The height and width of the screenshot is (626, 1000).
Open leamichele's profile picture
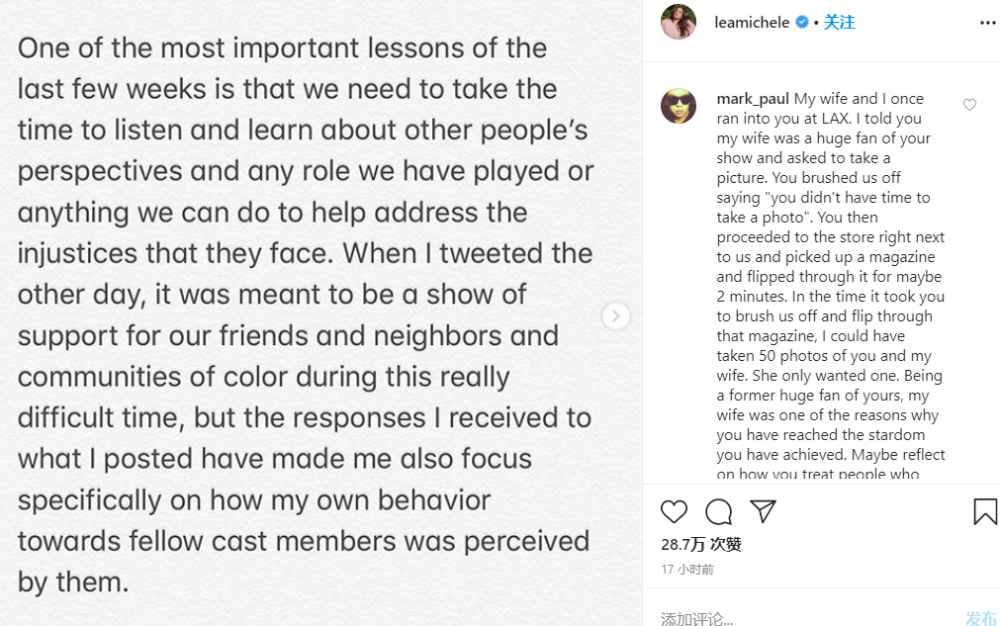click(x=678, y=22)
